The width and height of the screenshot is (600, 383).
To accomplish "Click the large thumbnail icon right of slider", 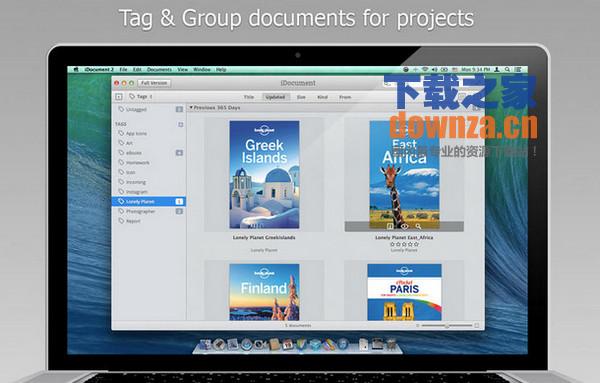I will tap(477, 326).
